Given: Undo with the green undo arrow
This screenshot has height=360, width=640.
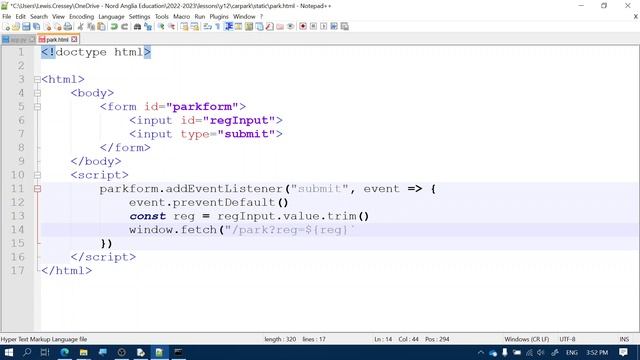Looking at the screenshot, I should click(114, 27).
